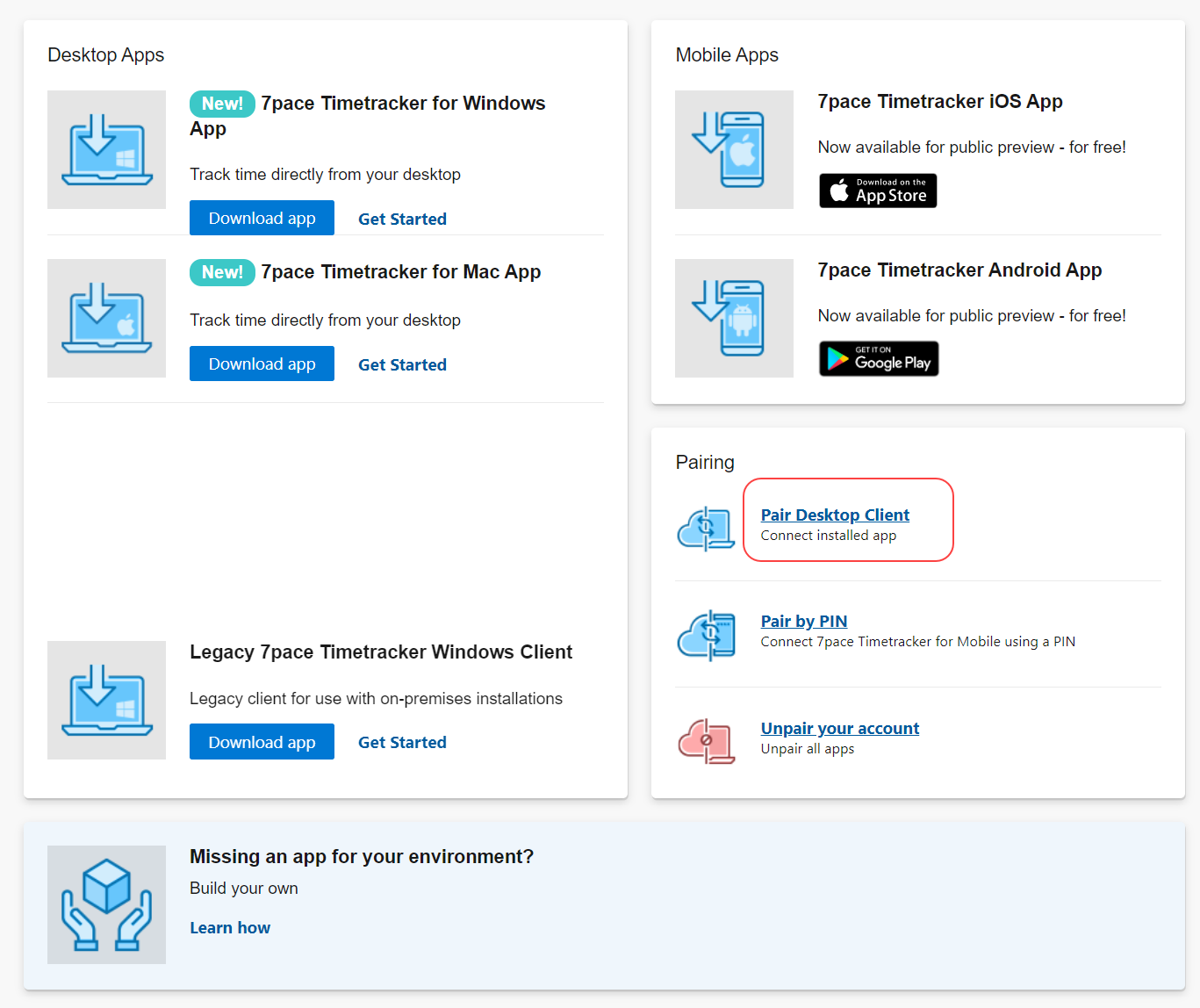Click the 'Connect installed app' description

pos(829,536)
